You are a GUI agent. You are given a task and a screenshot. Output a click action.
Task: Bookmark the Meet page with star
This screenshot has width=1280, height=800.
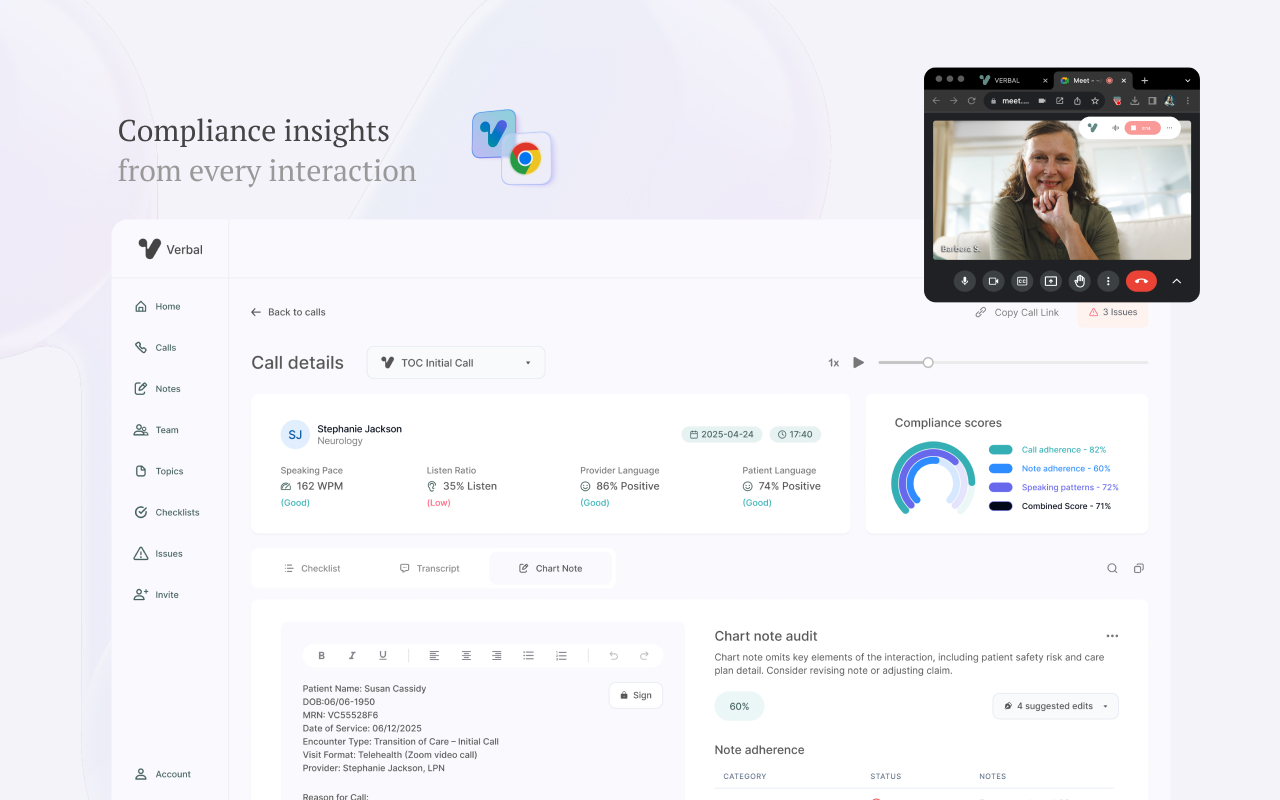click(1095, 101)
